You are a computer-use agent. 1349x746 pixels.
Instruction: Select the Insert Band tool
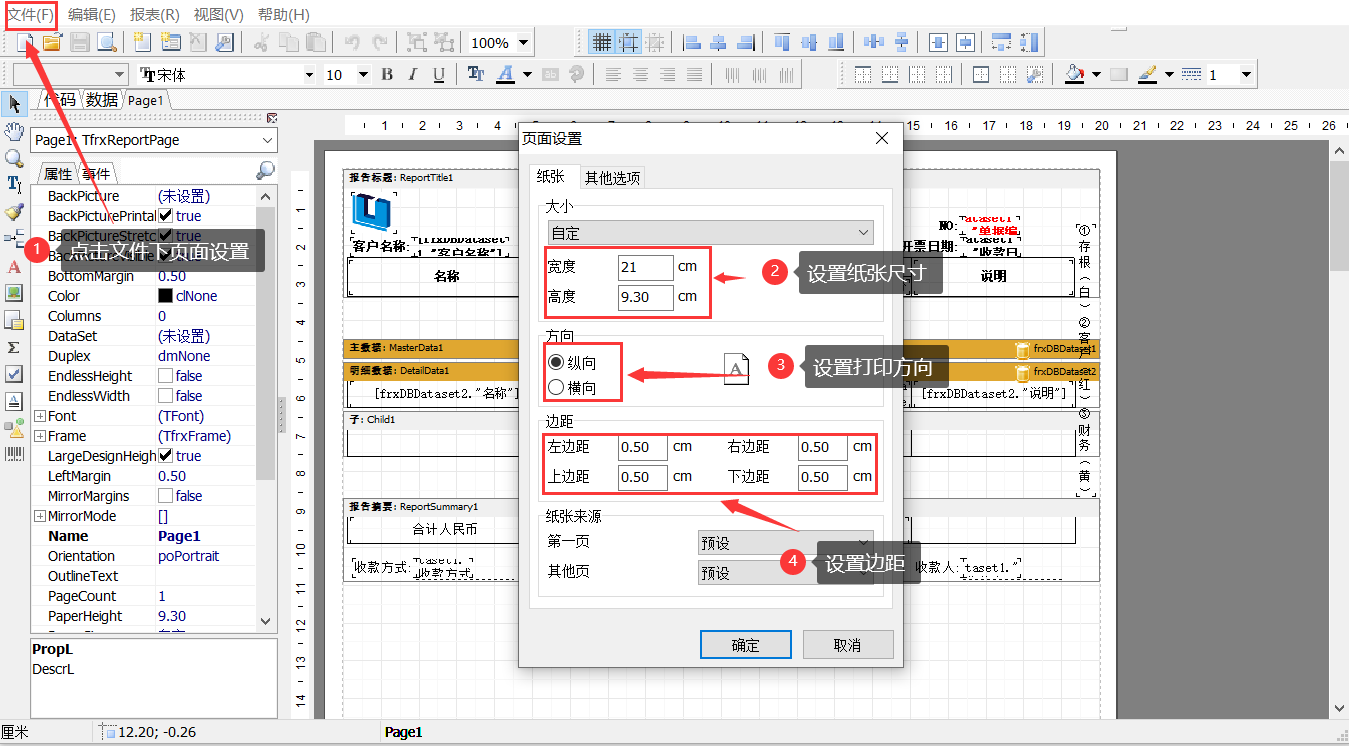14,238
